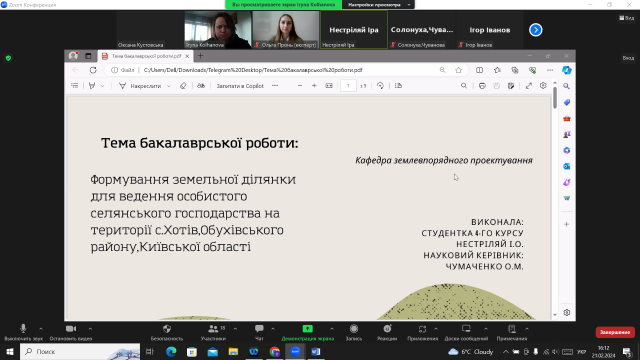This screenshot has height=360, width=640.
Task: Expand chat options arrow
Action: click(x=273, y=329)
